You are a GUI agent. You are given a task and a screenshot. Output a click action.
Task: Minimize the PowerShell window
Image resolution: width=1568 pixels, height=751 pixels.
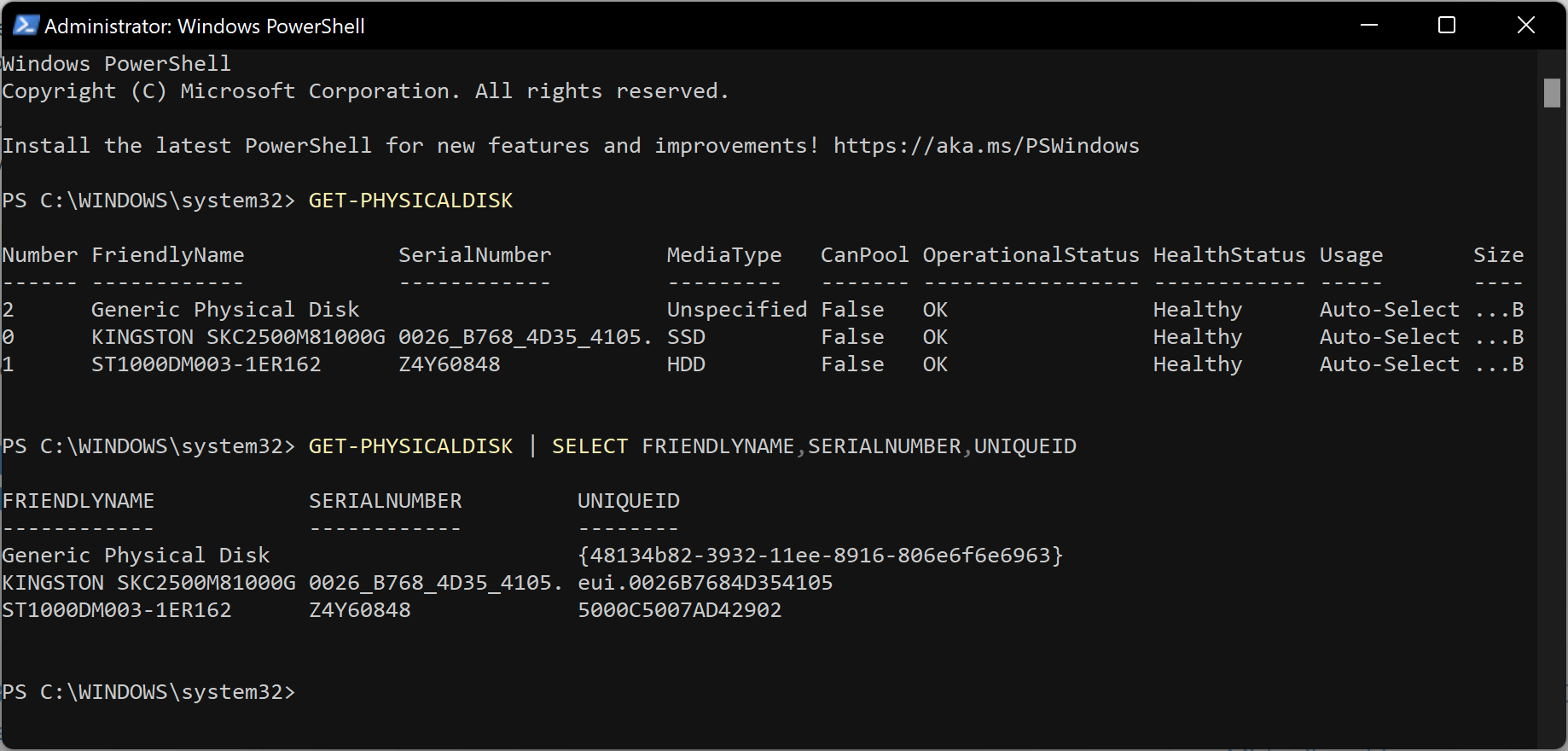click(1369, 25)
